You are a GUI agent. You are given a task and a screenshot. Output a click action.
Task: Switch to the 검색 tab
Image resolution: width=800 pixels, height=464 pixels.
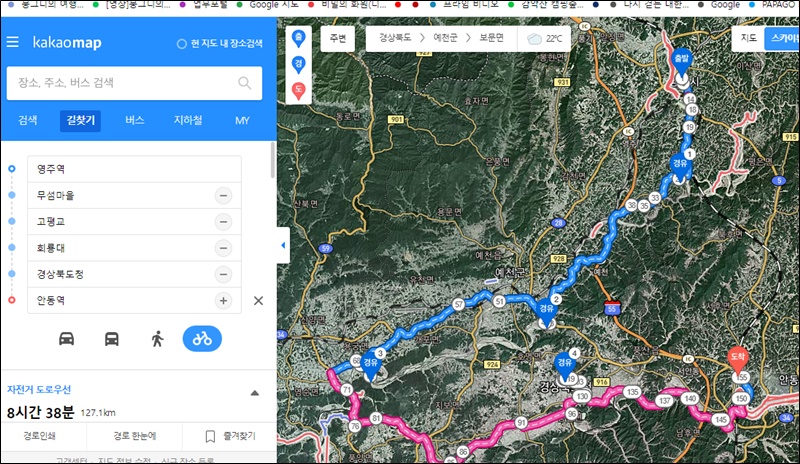click(x=28, y=120)
